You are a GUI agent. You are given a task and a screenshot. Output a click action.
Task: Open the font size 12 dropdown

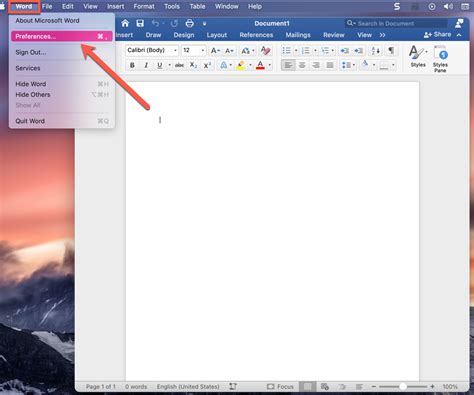203,50
